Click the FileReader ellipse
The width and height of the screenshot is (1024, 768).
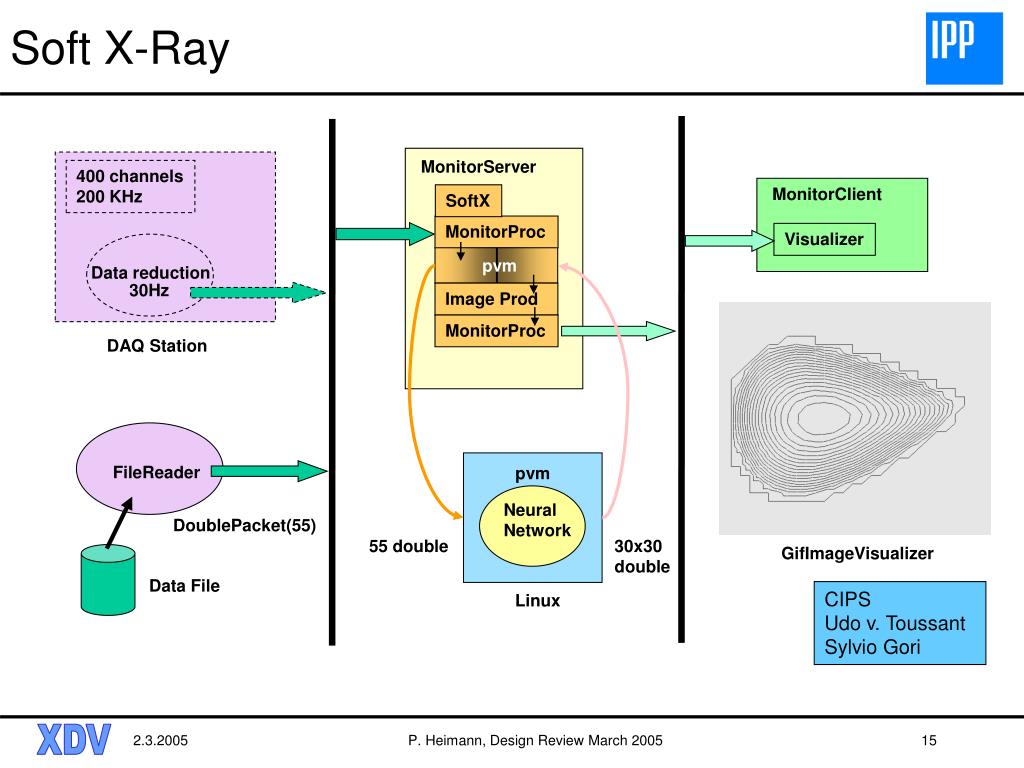coord(150,468)
